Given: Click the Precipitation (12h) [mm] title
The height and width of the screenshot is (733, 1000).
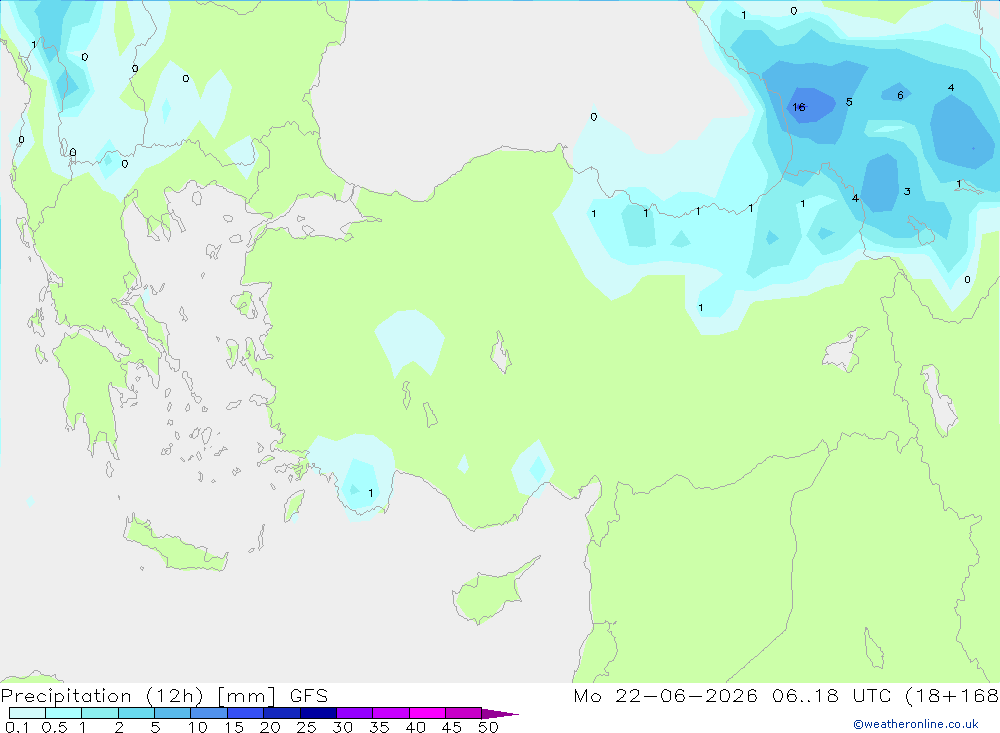Looking at the screenshot, I should (x=138, y=695).
